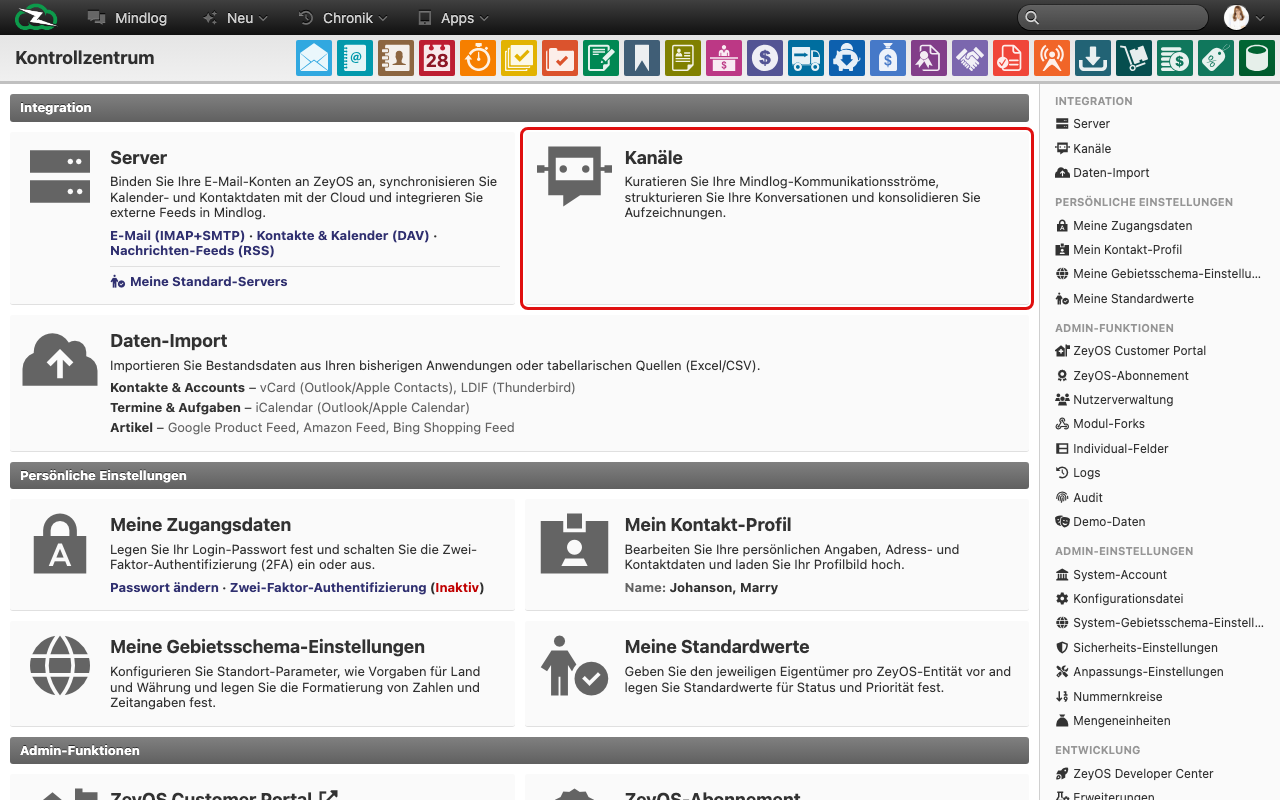The image size is (1280, 800).
Task: Open the pink cashier desk icon
Action: point(724,58)
